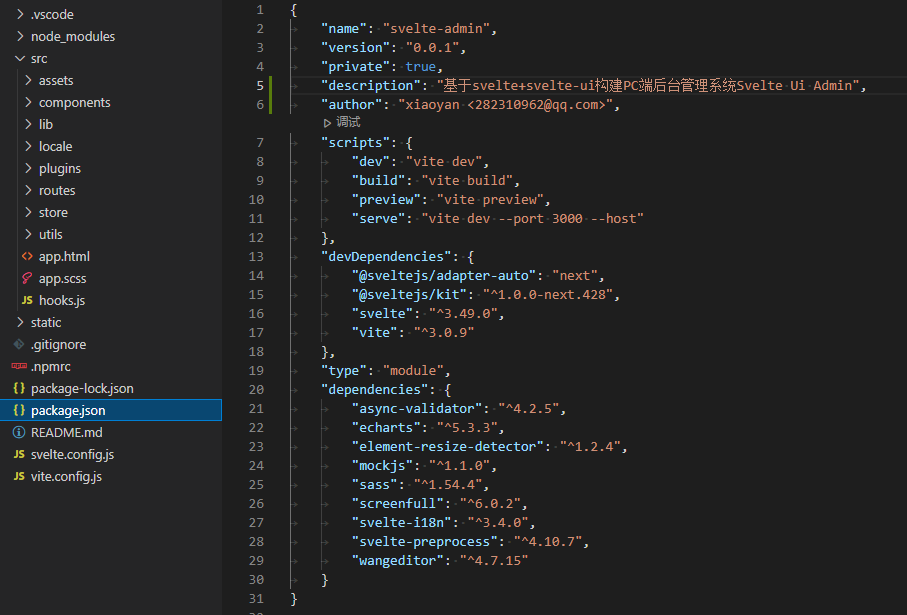Open the svelte.config.js file
The image size is (907, 615).
[72, 454]
